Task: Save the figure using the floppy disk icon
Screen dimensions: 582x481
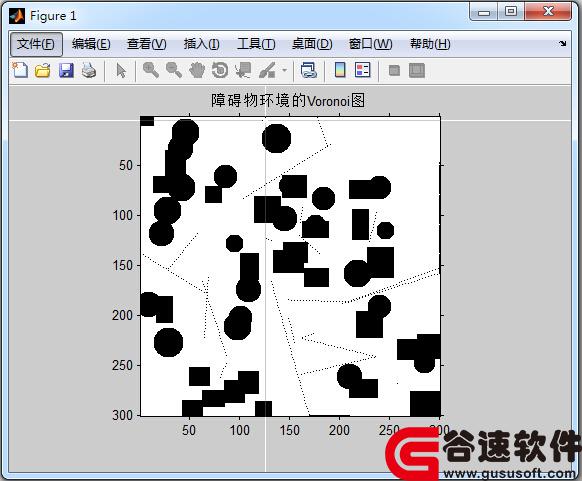Action: 66,70
